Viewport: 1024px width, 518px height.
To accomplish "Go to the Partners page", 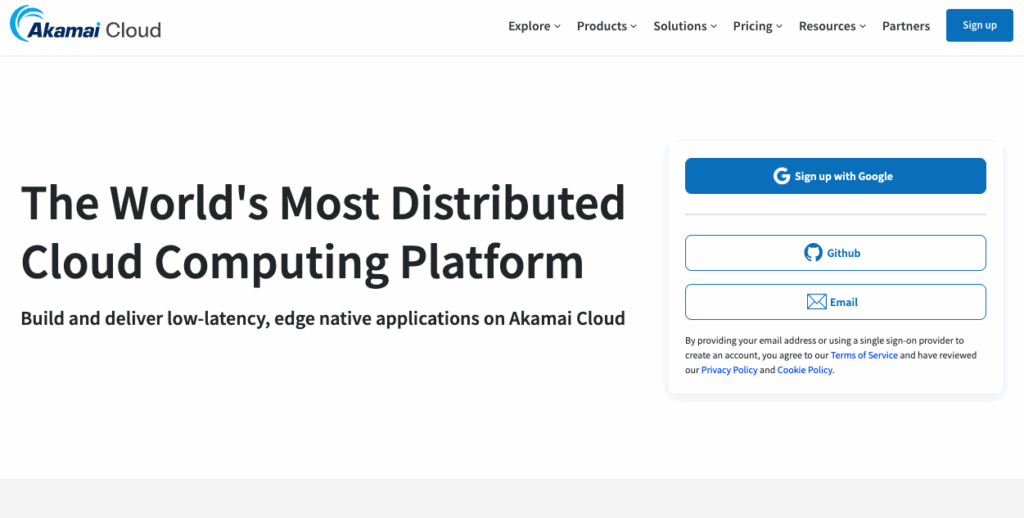I will point(906,26).
